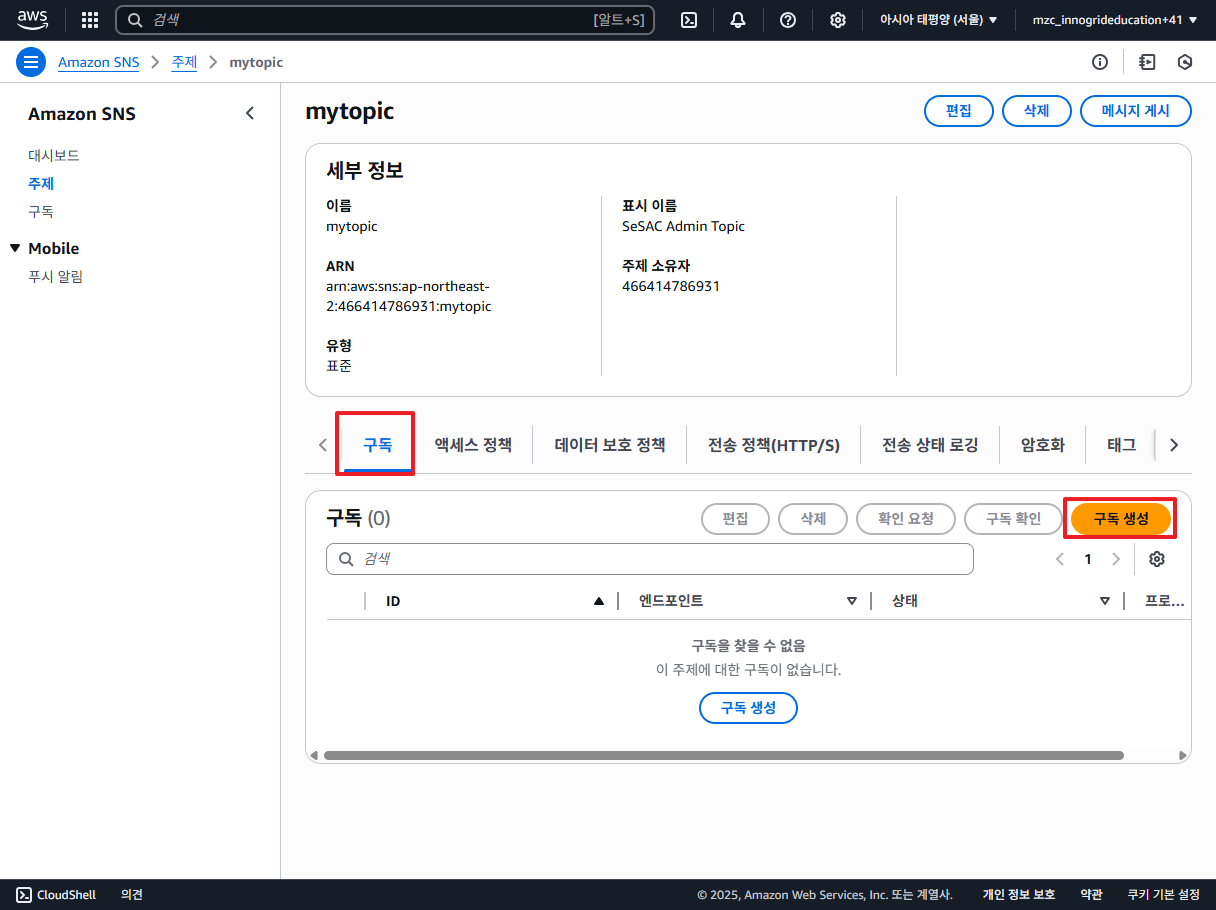Screen dimensions: 1216x910
Task: Go to 대시보드 in sidebar
Action: (x=54, y=155)
